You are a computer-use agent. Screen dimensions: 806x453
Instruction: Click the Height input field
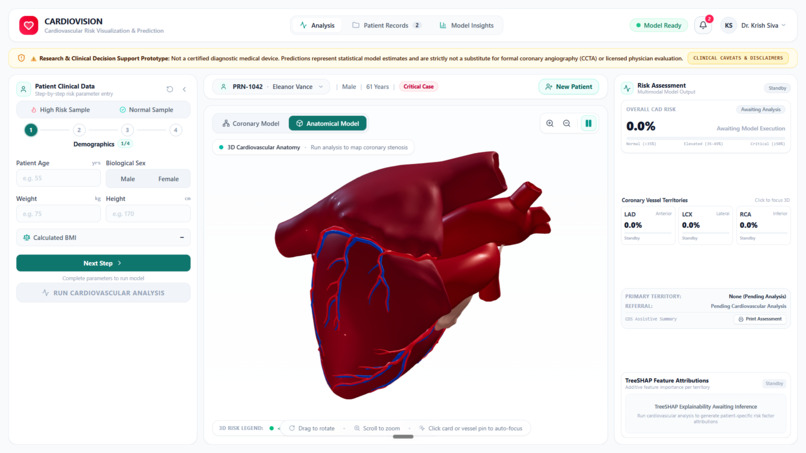click(148, 214)
